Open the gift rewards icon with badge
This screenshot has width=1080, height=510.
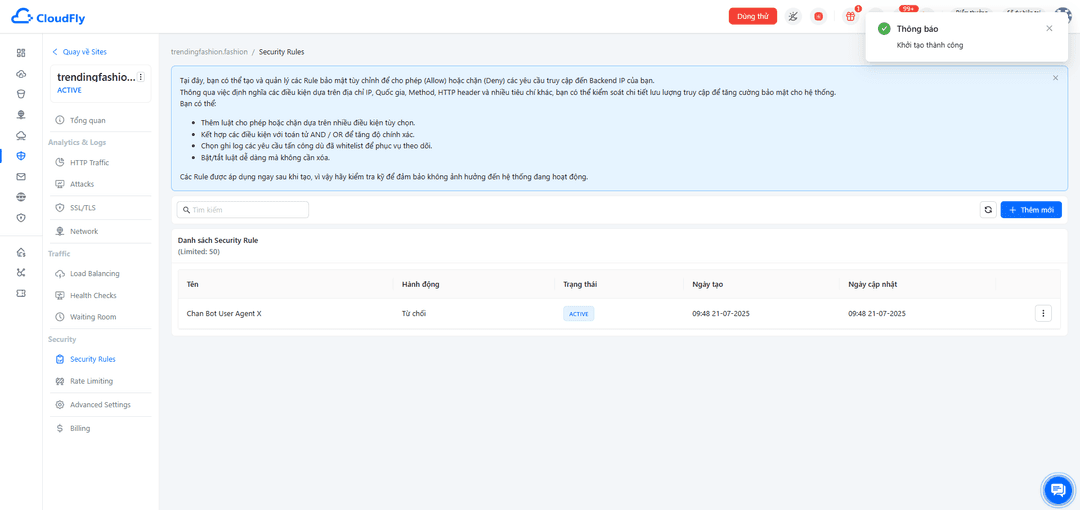click(850, 17)
